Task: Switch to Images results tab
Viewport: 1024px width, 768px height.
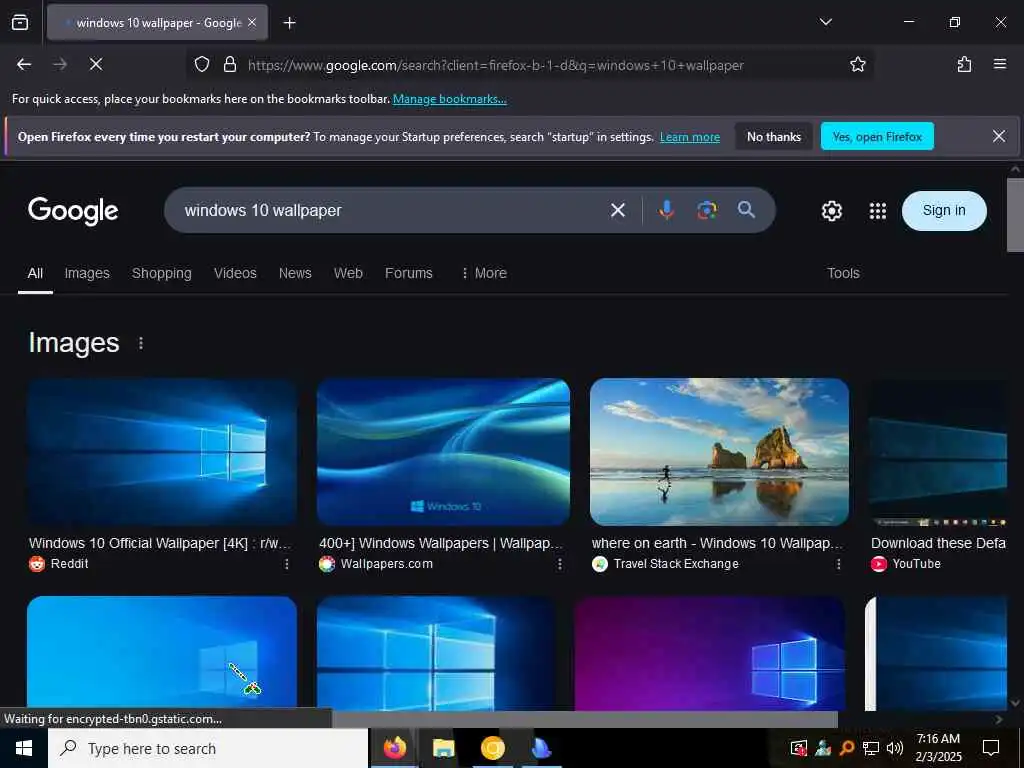Action: (x=87, y=273)
